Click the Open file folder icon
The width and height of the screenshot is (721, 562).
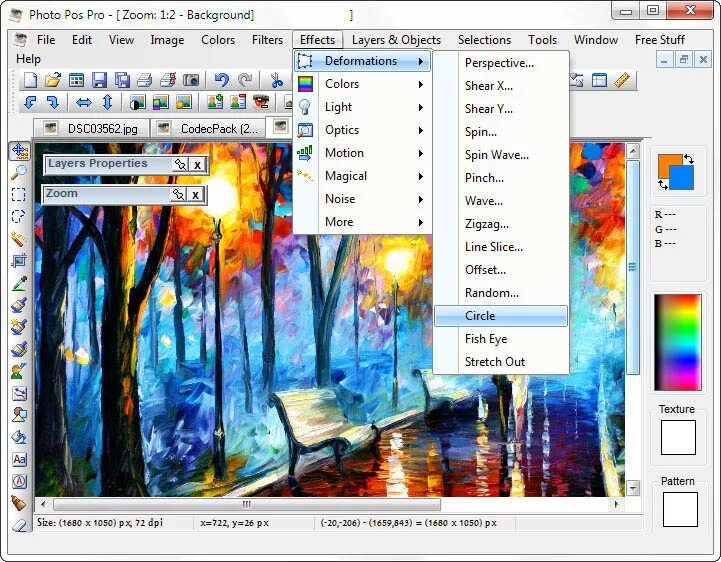click(53, 80)
